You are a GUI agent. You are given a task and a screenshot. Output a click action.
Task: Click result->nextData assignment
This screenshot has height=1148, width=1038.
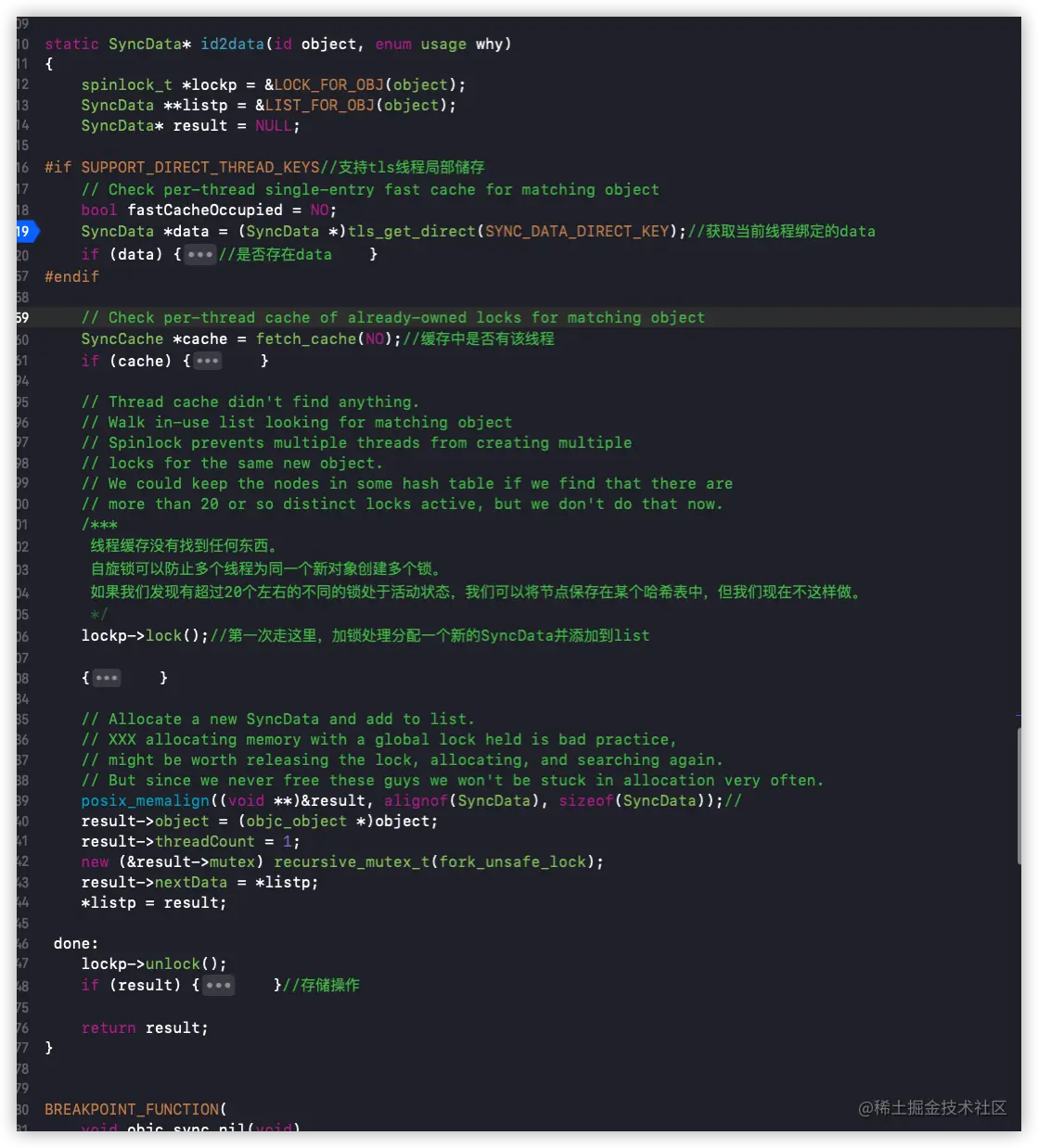[x=200, y=882]
